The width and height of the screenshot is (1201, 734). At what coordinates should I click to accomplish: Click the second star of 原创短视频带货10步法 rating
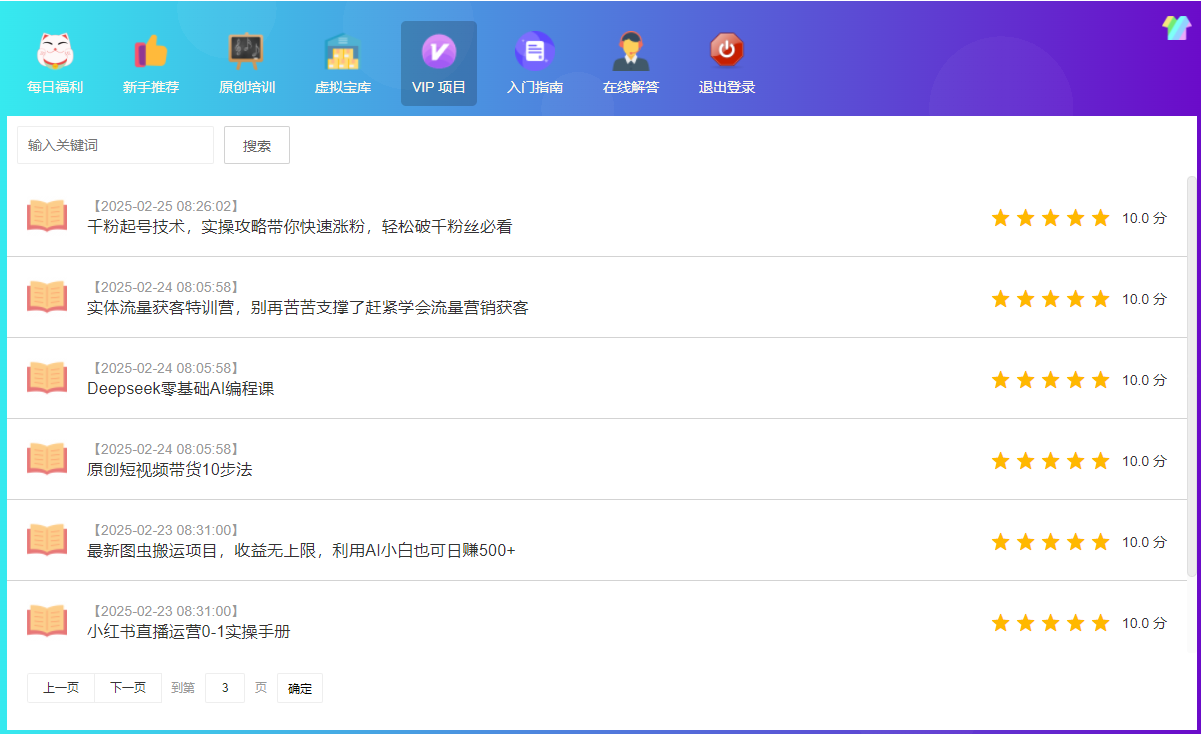[x=1026, y=461]
